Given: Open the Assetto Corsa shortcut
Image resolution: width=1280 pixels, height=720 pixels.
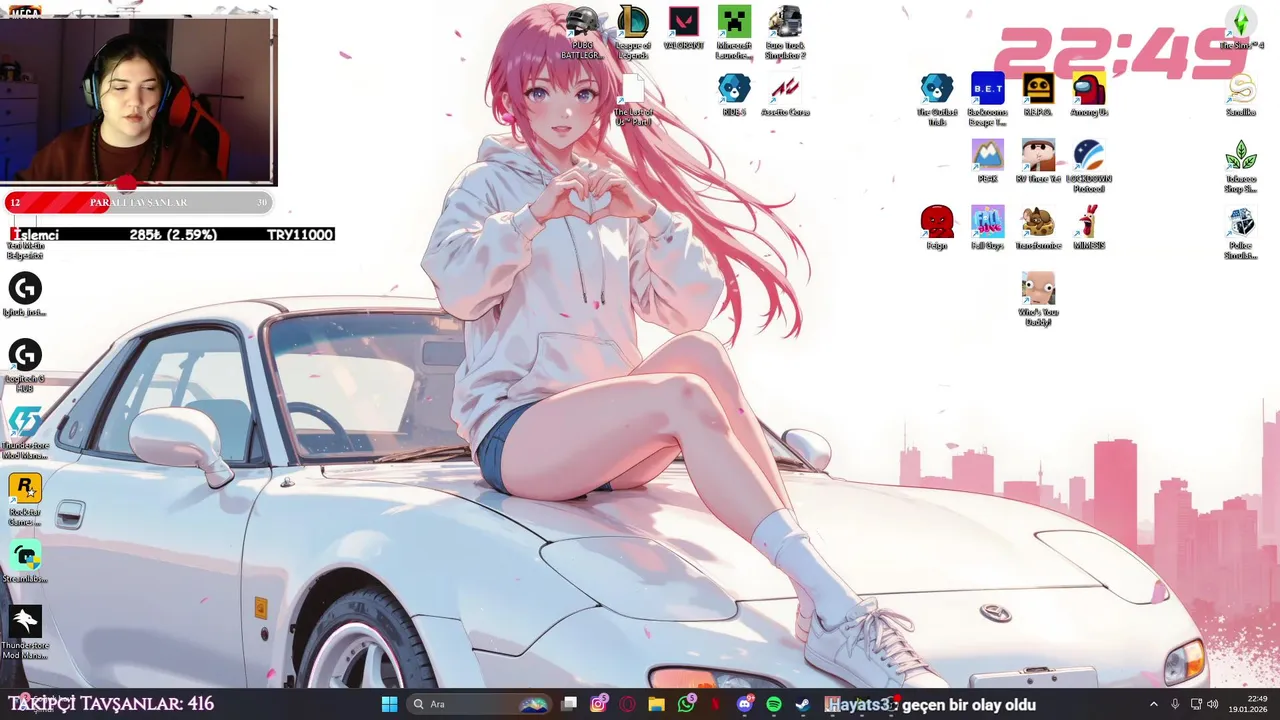Looking at the screenshot, I should (x=785, y=95).
